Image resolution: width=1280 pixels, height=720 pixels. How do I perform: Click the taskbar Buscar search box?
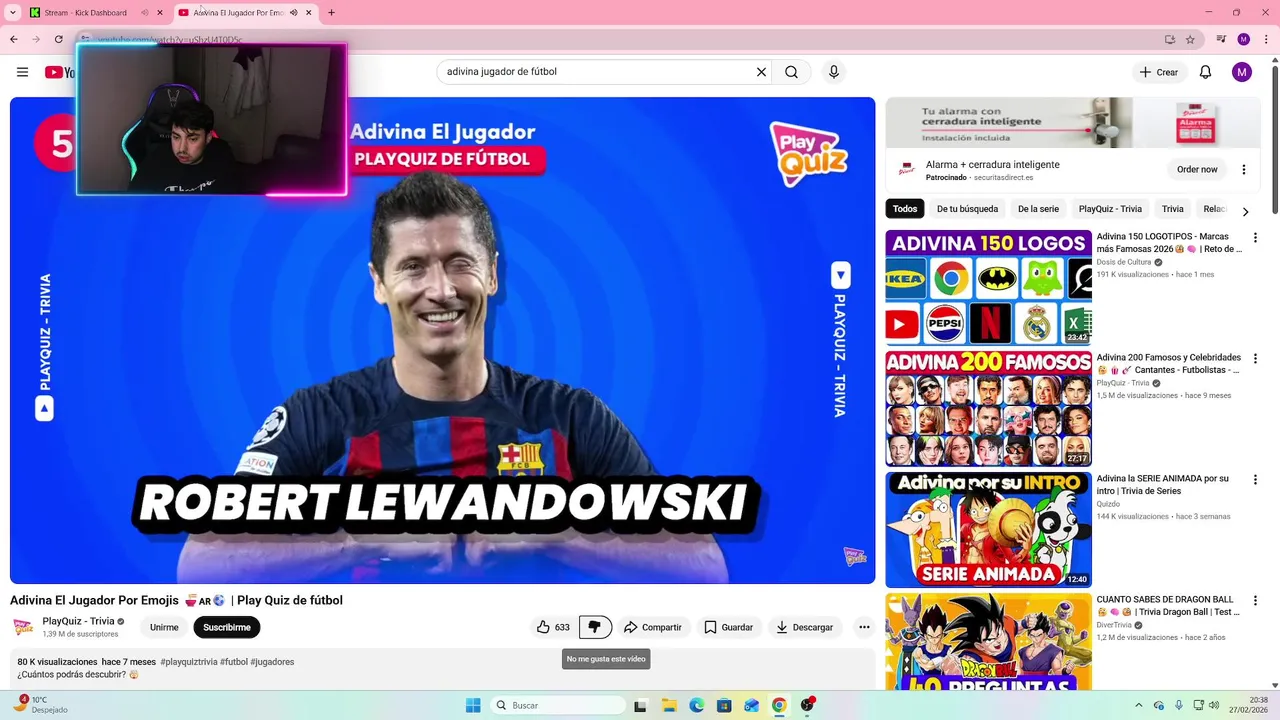point(558,705)
